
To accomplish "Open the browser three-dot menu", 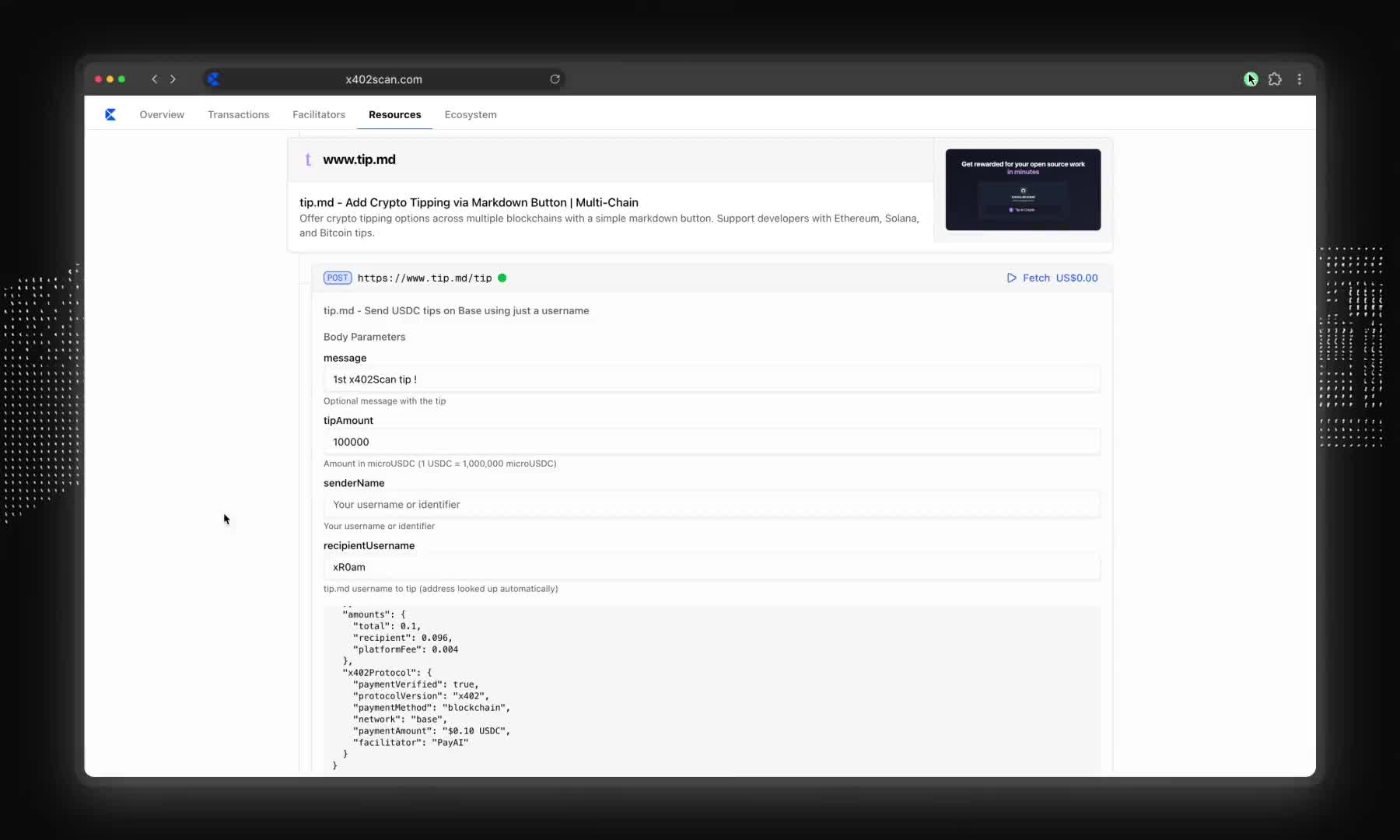I will click(x=1299, y=79).
